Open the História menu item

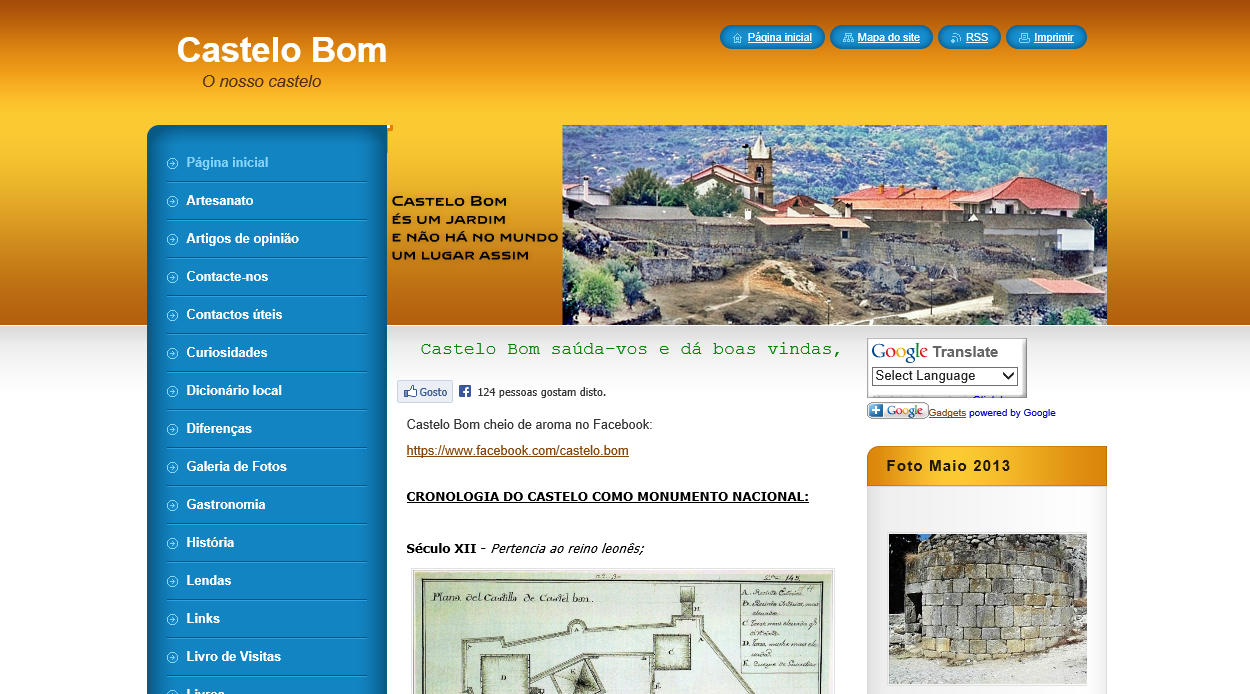tap(210, 543)
